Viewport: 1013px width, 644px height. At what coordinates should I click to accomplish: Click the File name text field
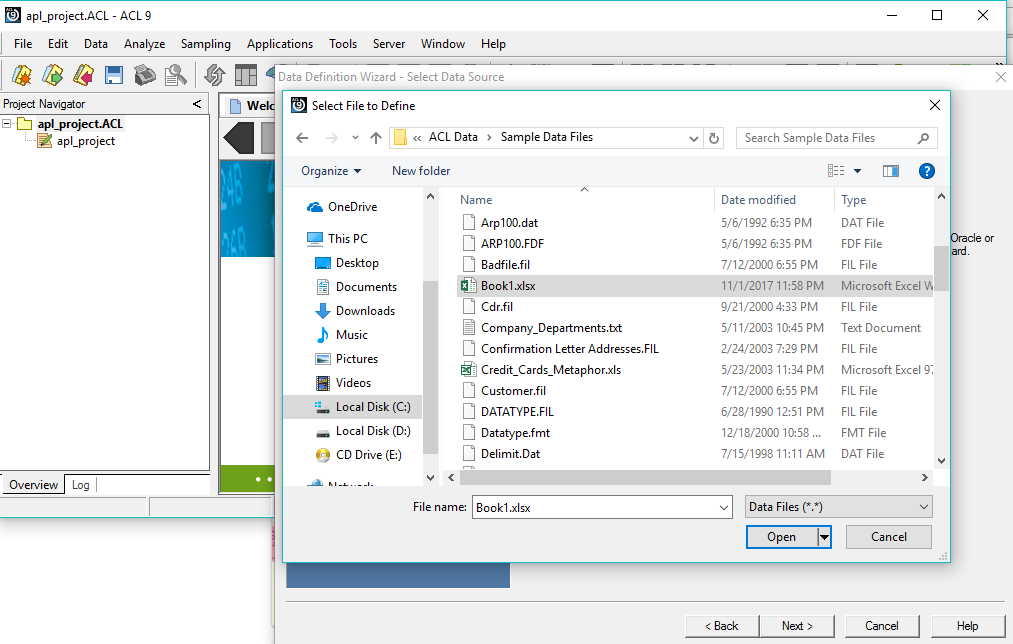pos(594,508)
